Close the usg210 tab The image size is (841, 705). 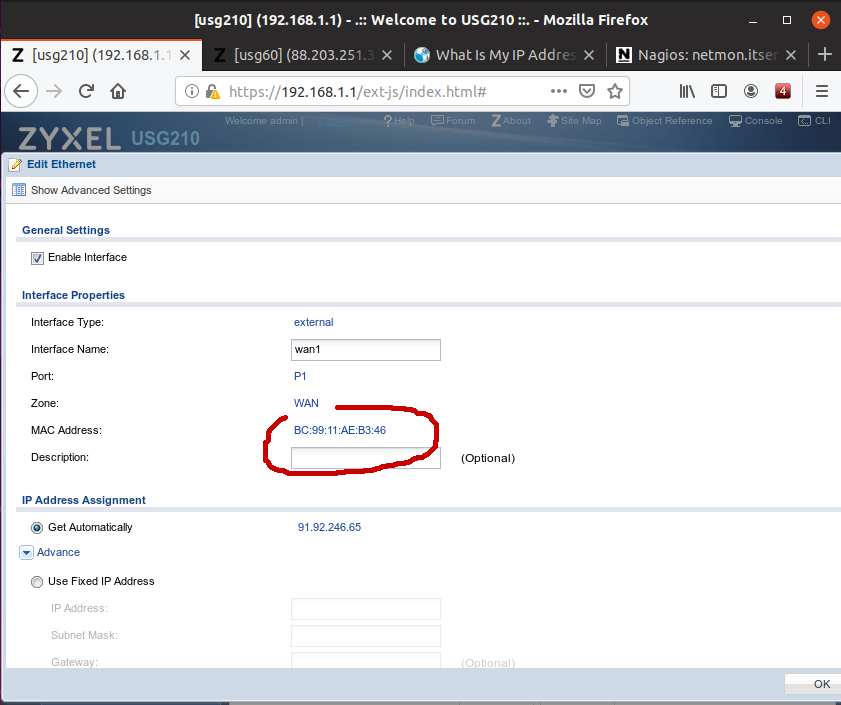point(185,55)
